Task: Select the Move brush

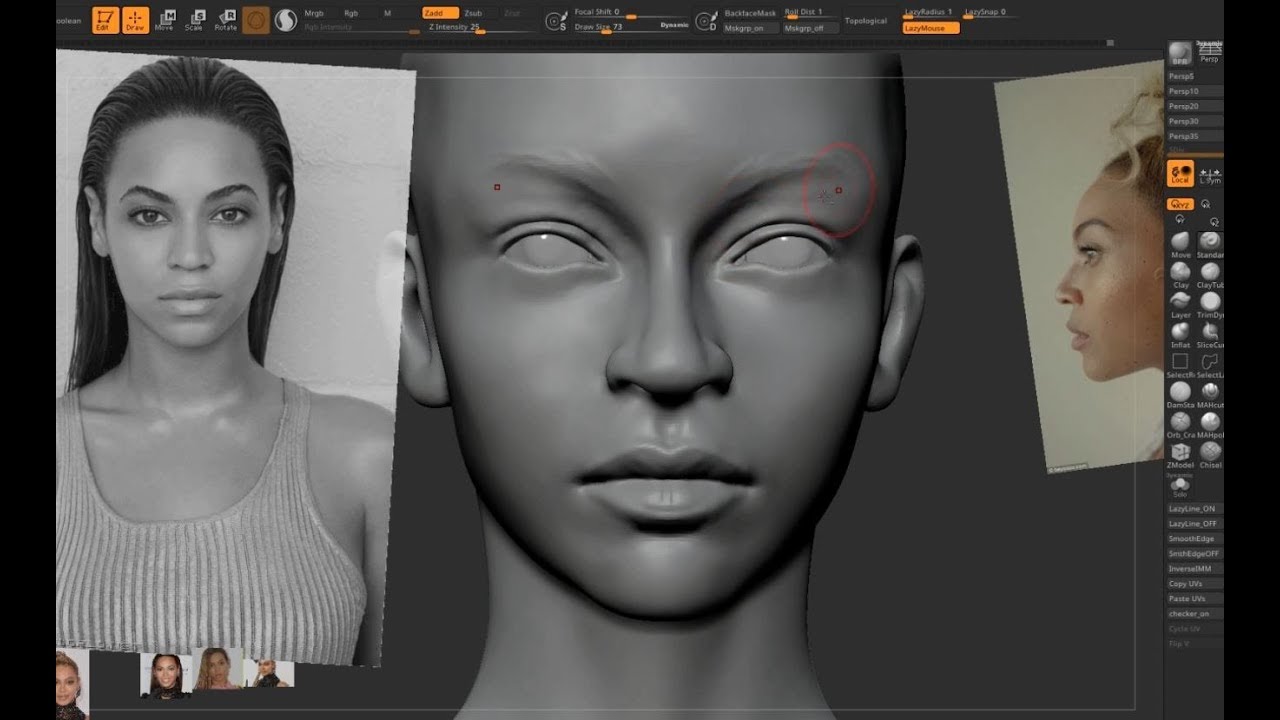Action: pos(1181,245)
